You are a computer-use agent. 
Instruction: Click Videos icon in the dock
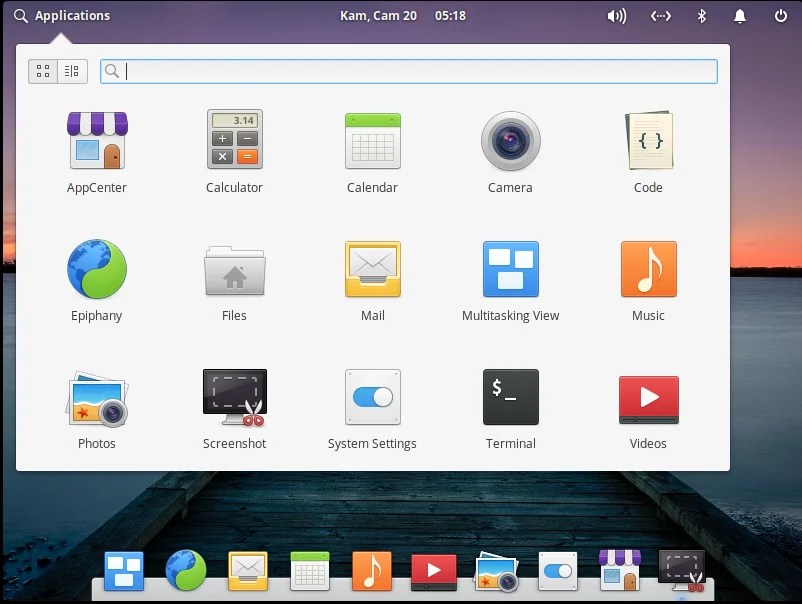pyautogui.click(x=434, y=572)
